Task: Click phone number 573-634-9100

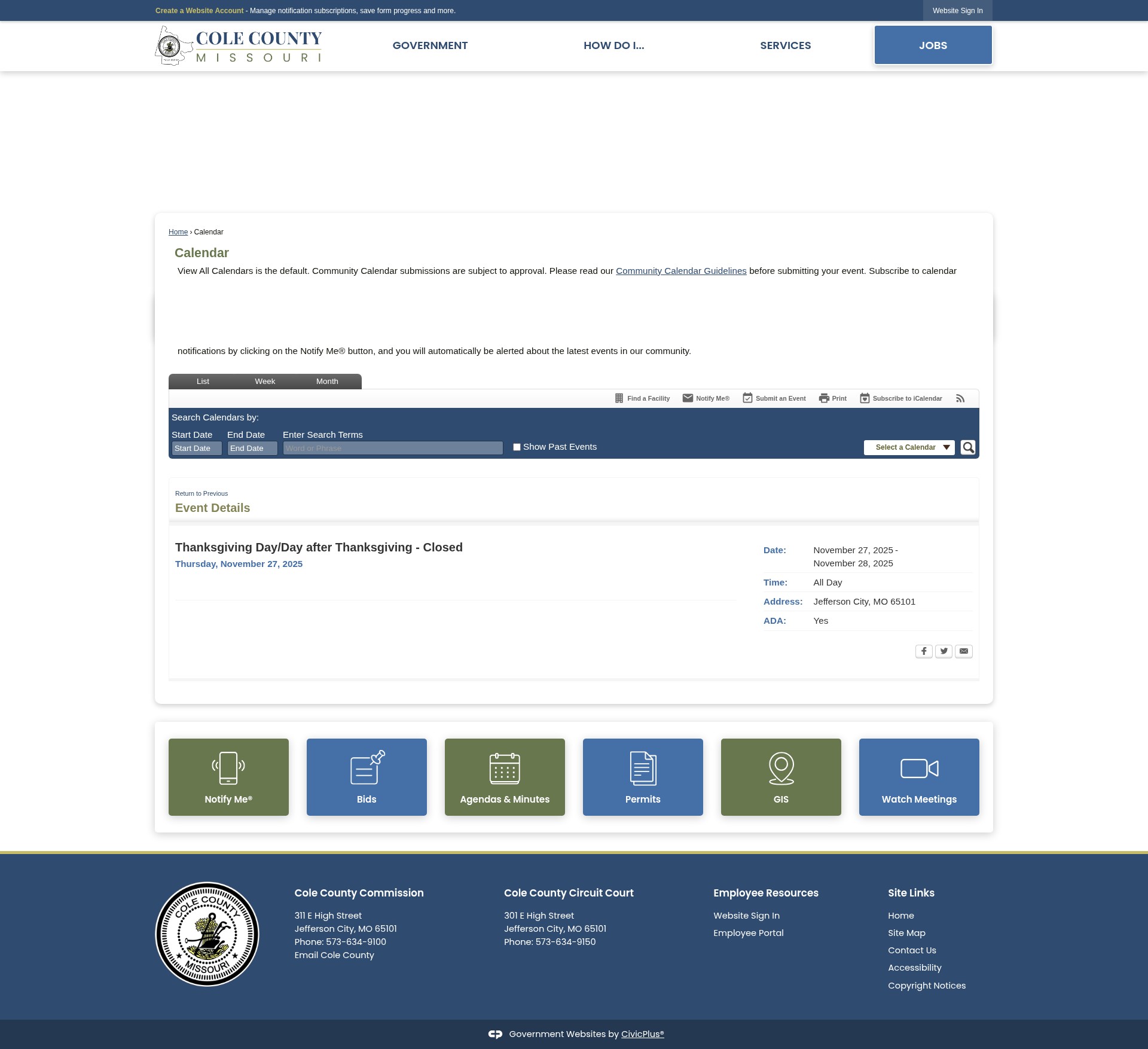Action: point(356,942)
